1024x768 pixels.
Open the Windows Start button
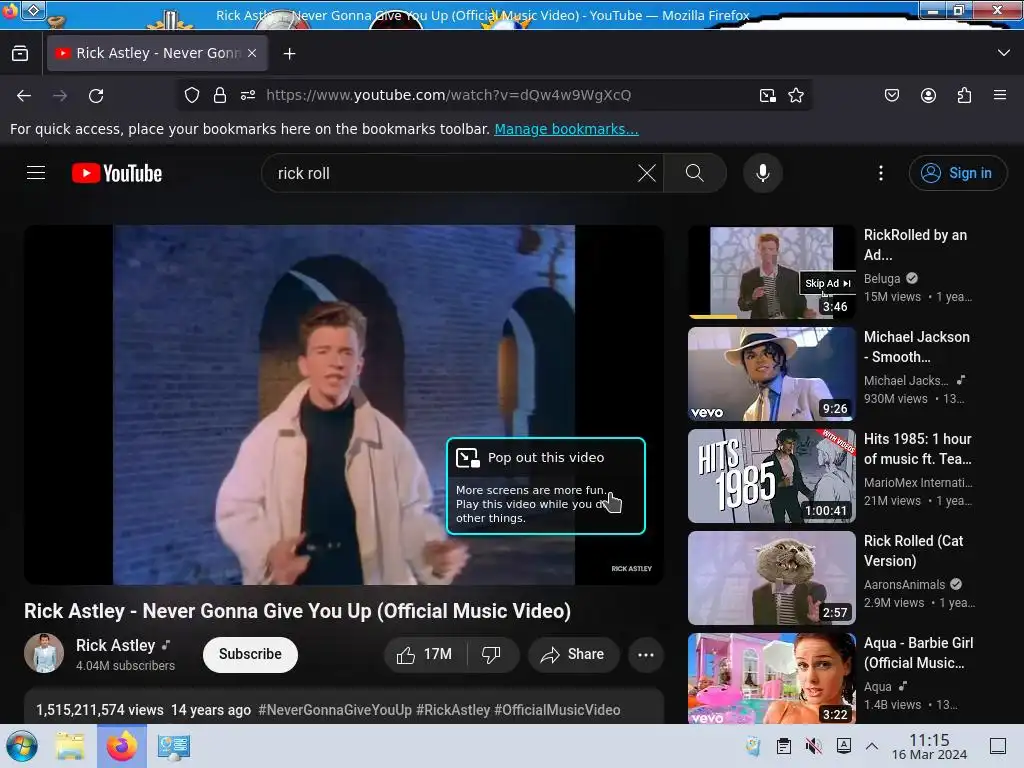click(x=22, y=746)
